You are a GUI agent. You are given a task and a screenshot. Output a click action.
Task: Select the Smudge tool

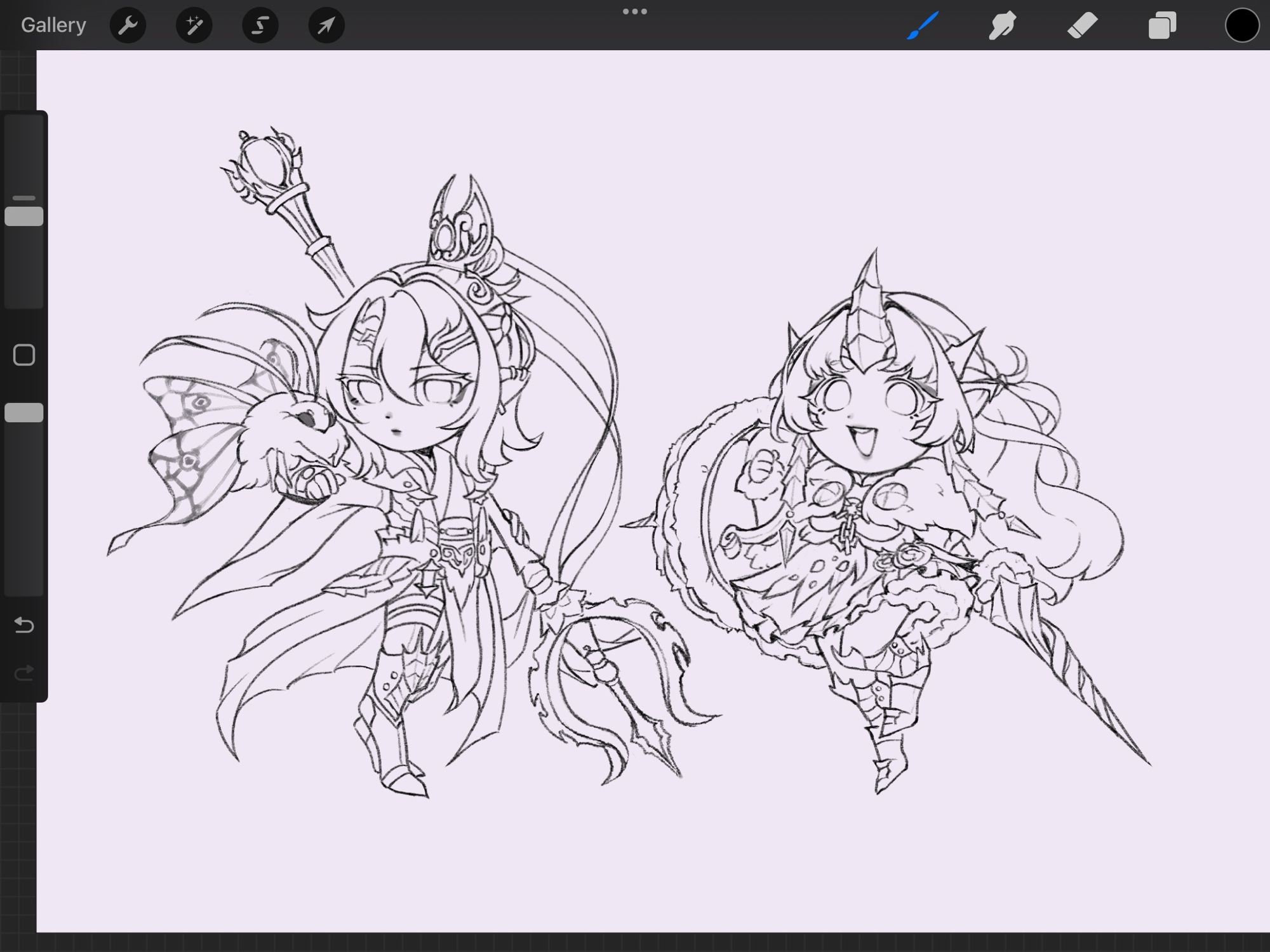coord(1002,25)
